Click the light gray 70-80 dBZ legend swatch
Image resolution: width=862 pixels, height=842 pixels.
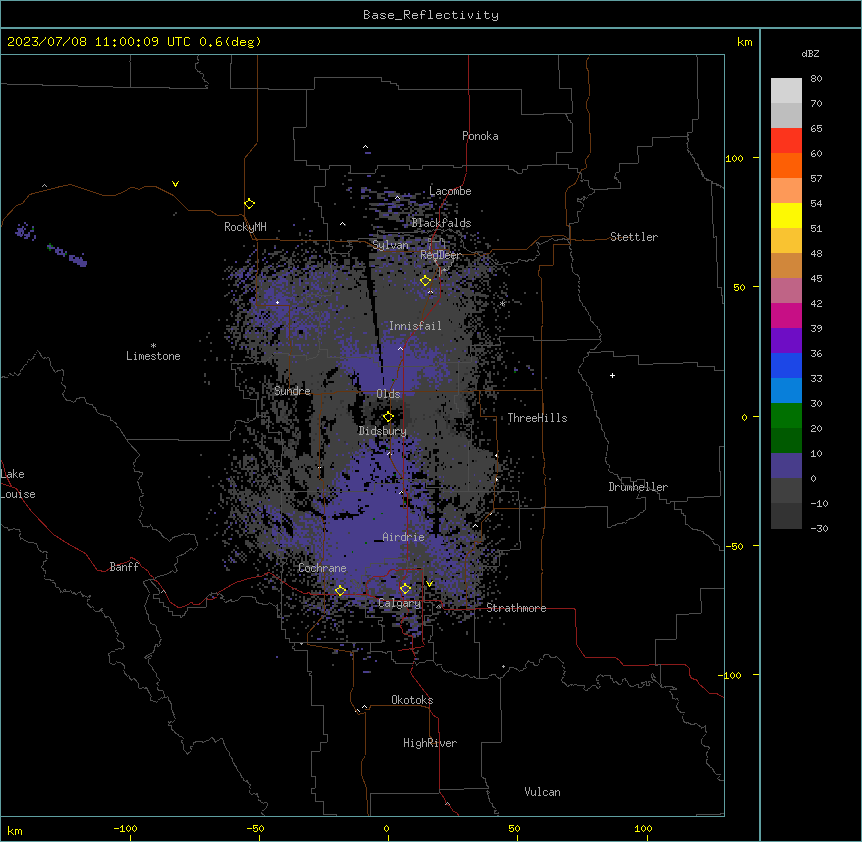[786, 91]
